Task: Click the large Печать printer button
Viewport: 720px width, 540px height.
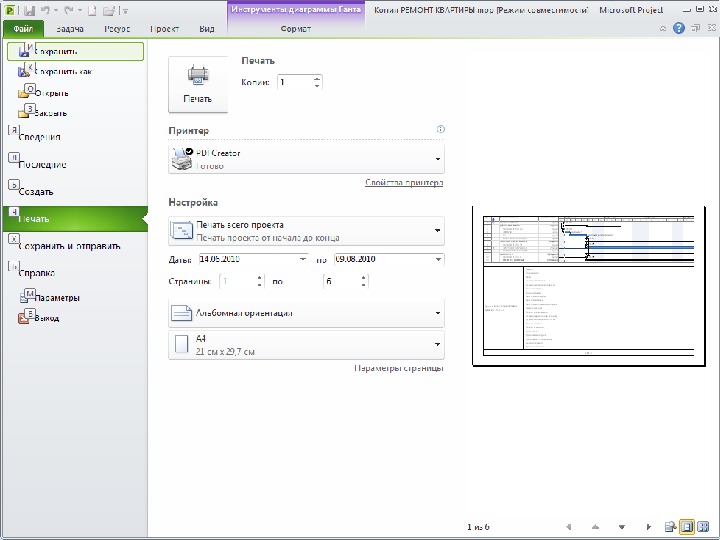Action: point(198,84)
